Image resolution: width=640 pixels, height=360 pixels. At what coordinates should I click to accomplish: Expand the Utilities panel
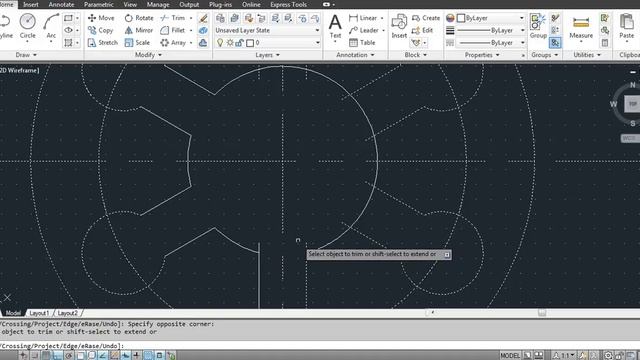[587, 55]
